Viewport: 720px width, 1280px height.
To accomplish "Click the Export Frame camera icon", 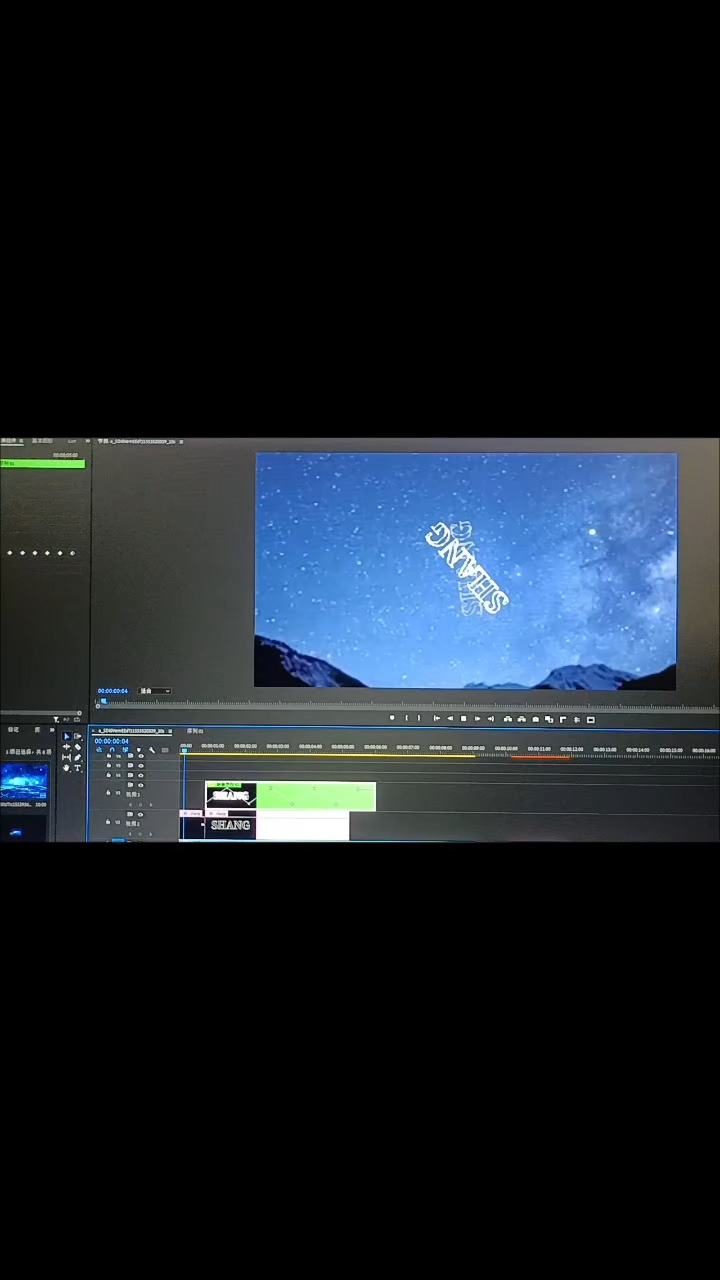I will pos(535,718).
